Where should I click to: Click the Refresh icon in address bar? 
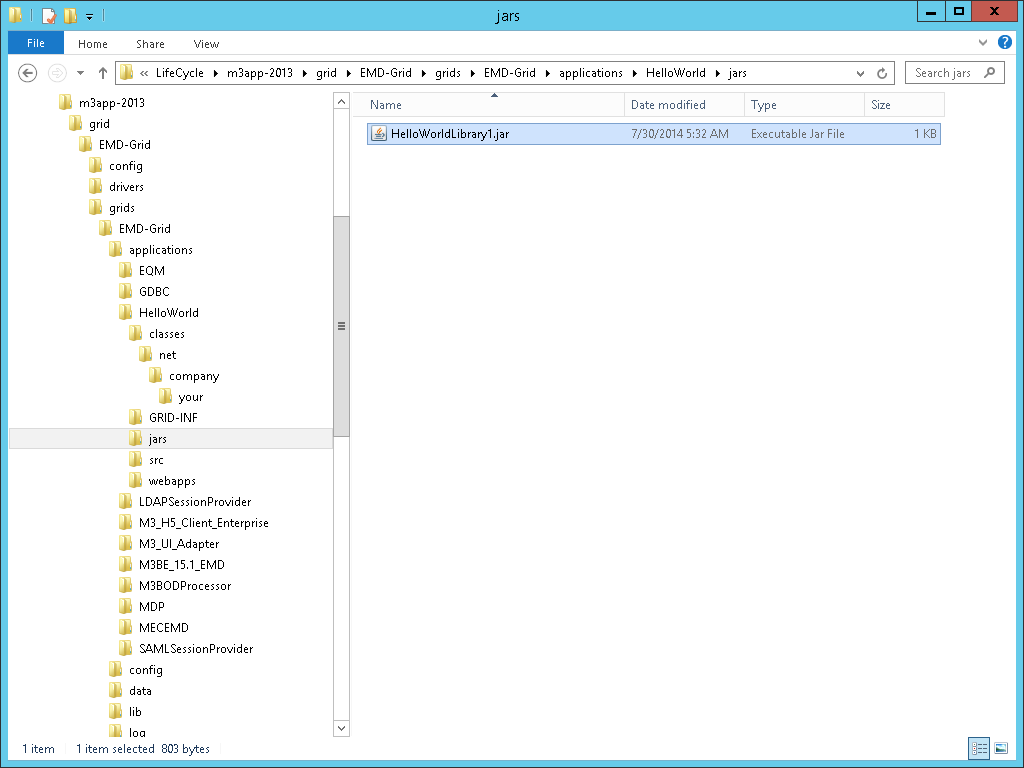[x=882, y=73]
